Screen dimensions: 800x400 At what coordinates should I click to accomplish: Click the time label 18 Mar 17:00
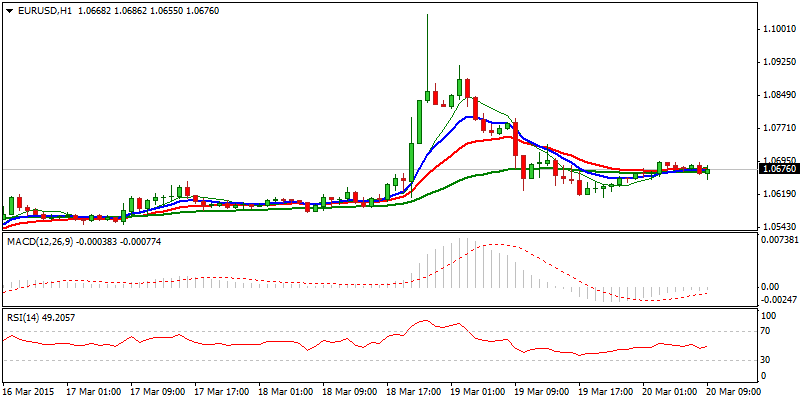(414, 390)
